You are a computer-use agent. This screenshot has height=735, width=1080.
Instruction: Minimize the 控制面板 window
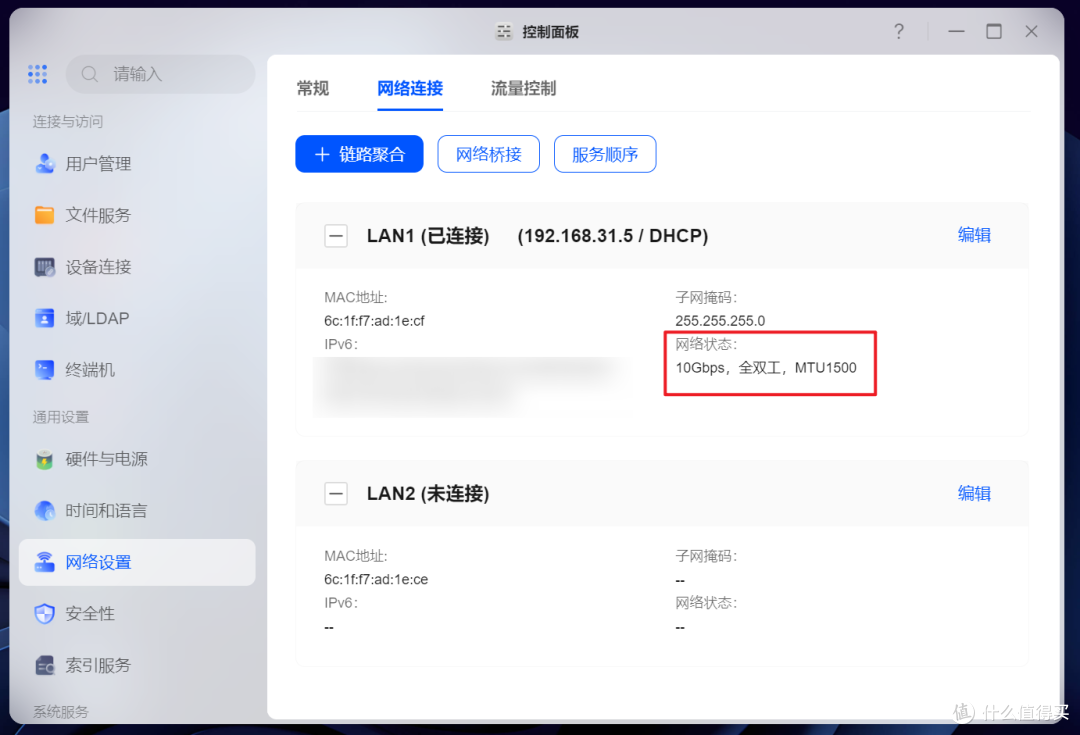click(956, 31)
